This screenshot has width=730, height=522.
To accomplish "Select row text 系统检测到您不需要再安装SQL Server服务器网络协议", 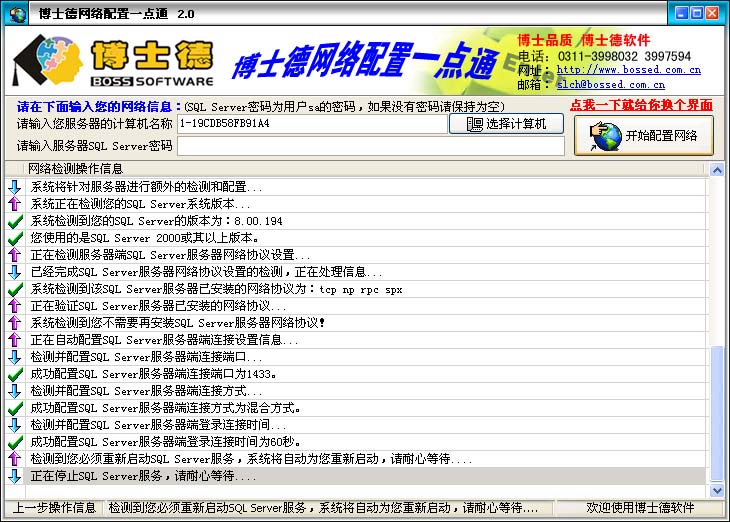I will (x=177, y=323).
